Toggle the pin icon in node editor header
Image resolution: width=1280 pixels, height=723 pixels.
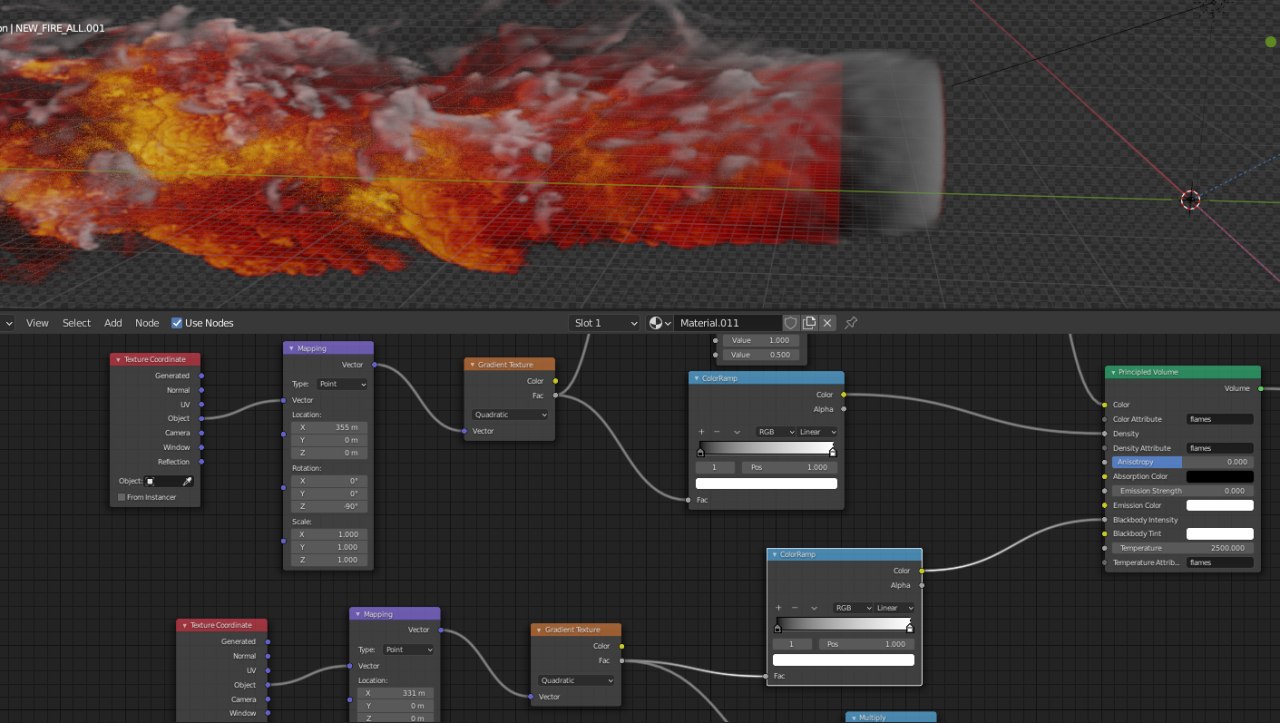(x=851, y=323)
